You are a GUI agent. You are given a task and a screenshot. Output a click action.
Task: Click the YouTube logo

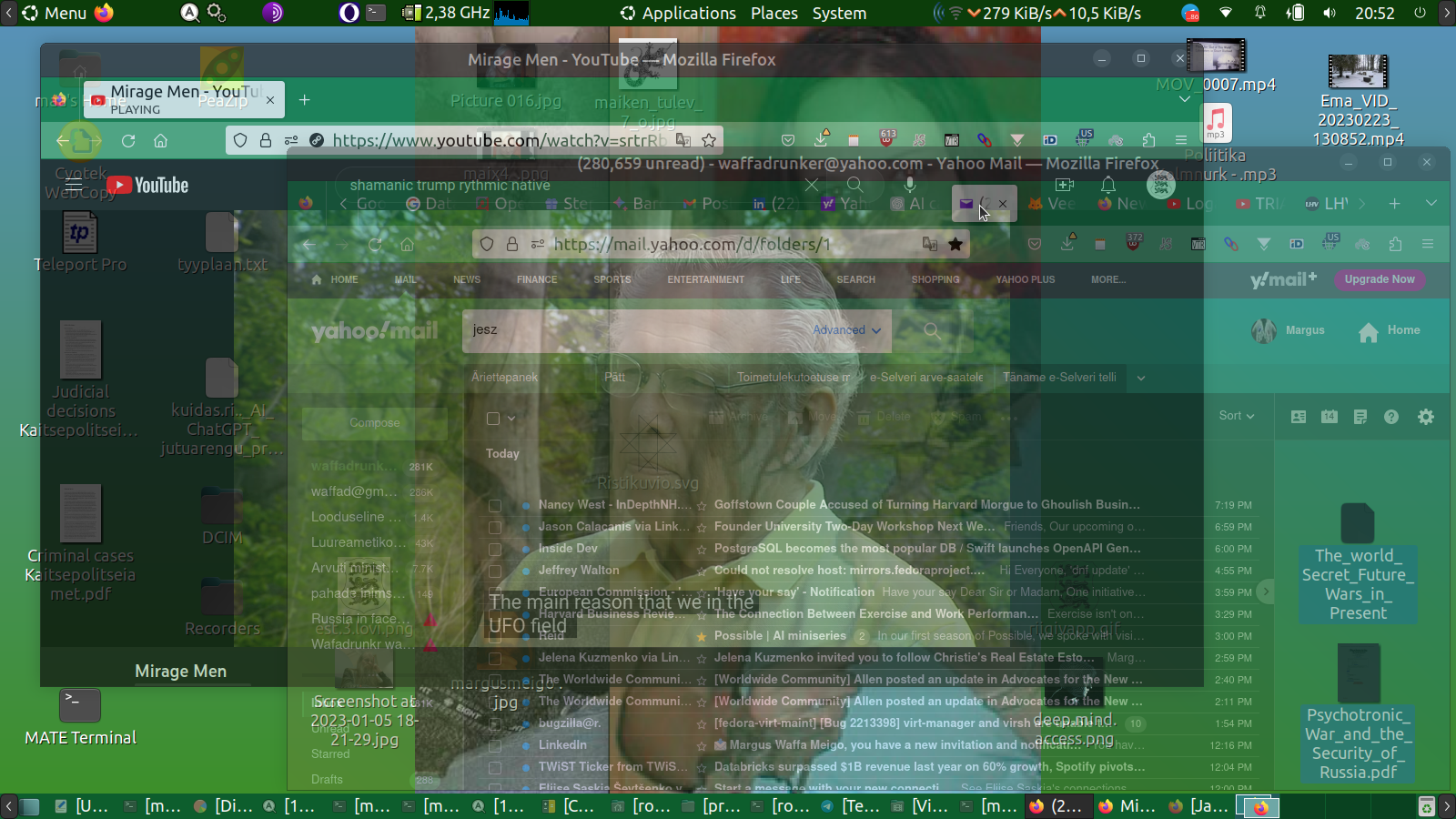pos(147,186)
